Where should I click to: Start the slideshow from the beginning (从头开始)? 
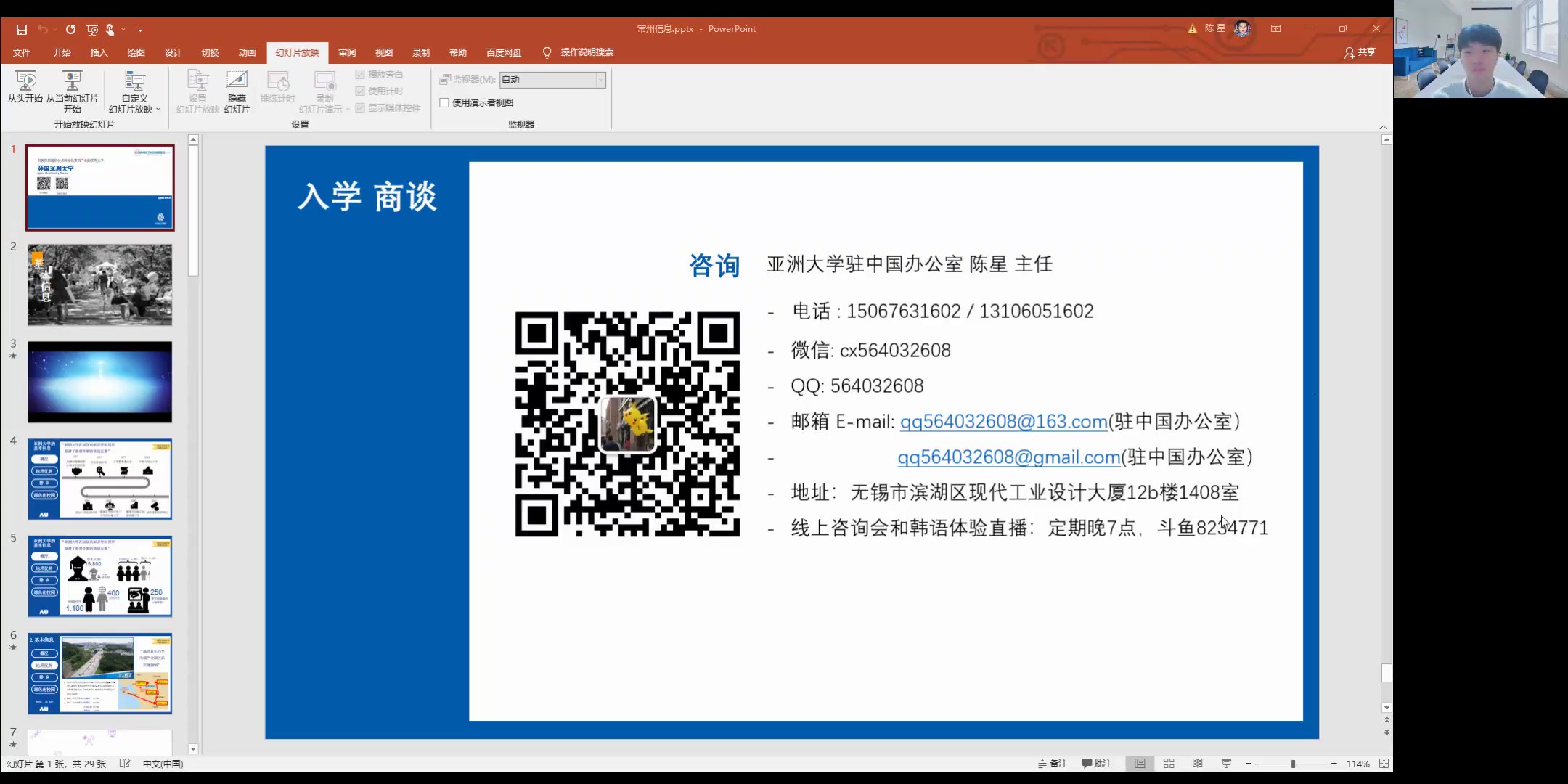click(x=25, y=87)
